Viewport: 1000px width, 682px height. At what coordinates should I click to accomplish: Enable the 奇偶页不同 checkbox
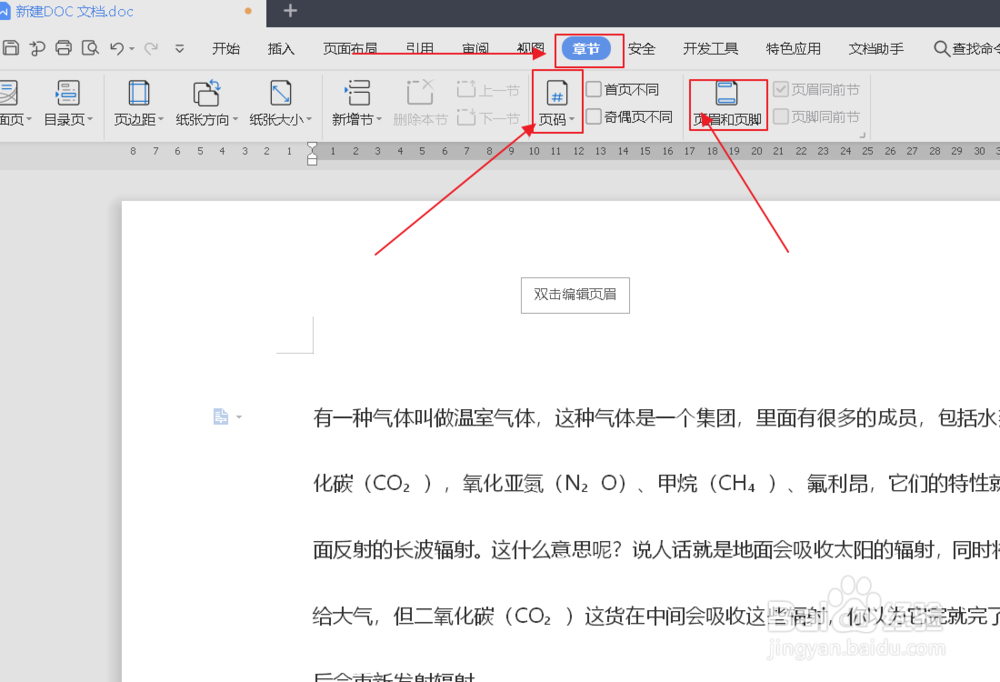[x=593, y=116]
